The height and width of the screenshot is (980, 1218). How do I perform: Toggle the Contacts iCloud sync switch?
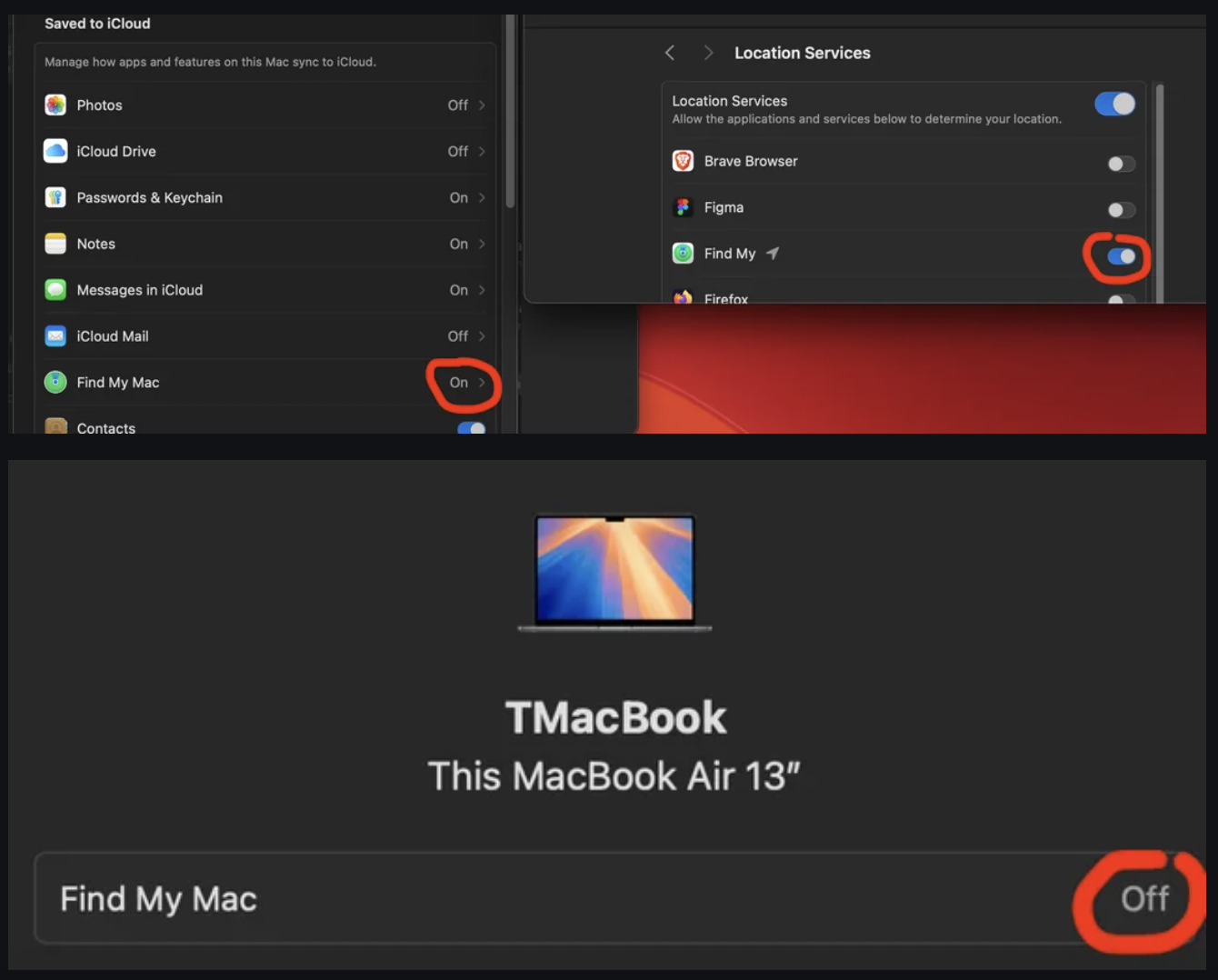(472, 427)
